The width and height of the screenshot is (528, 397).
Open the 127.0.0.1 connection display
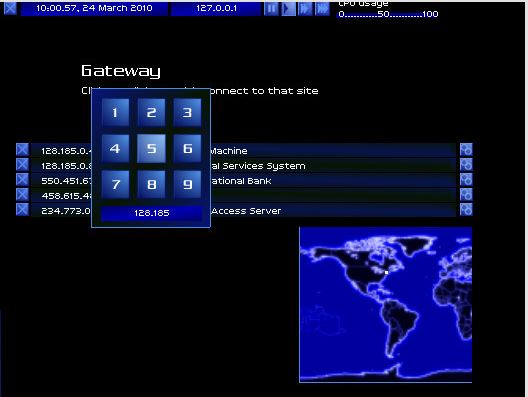coord(216,8)
